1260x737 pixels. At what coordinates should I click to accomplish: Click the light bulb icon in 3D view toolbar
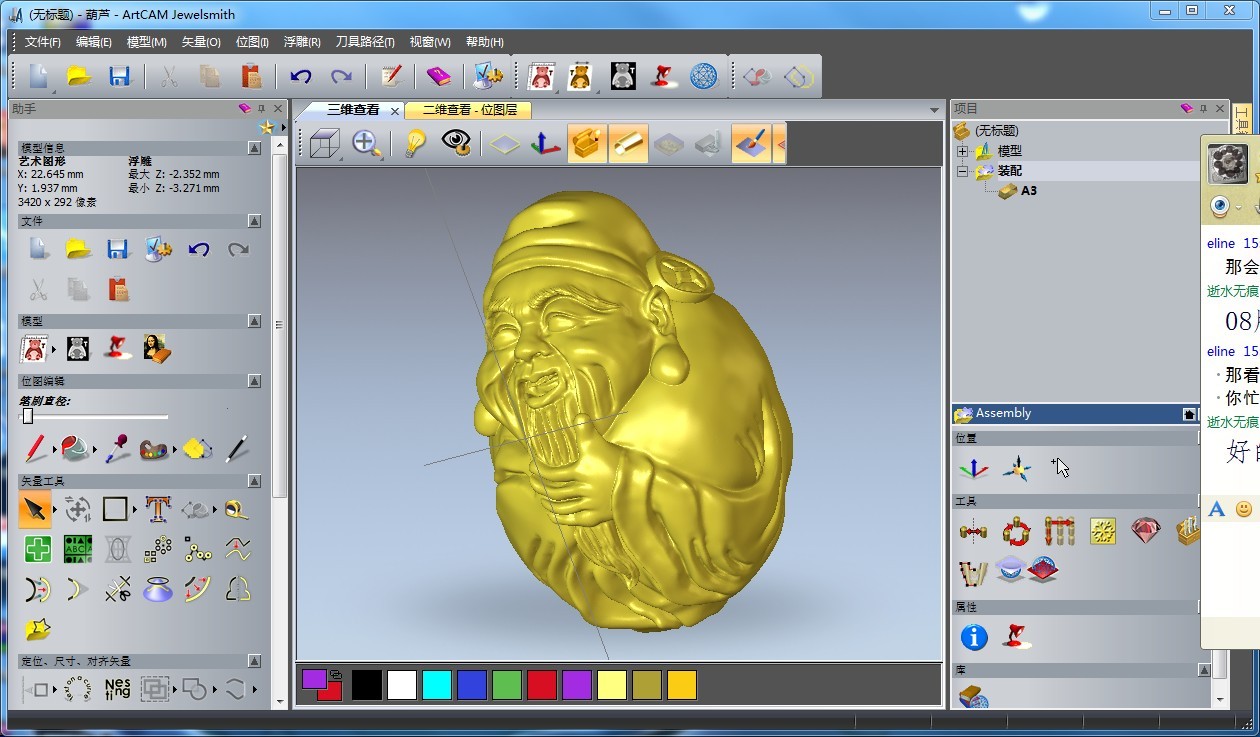(415, 144)
